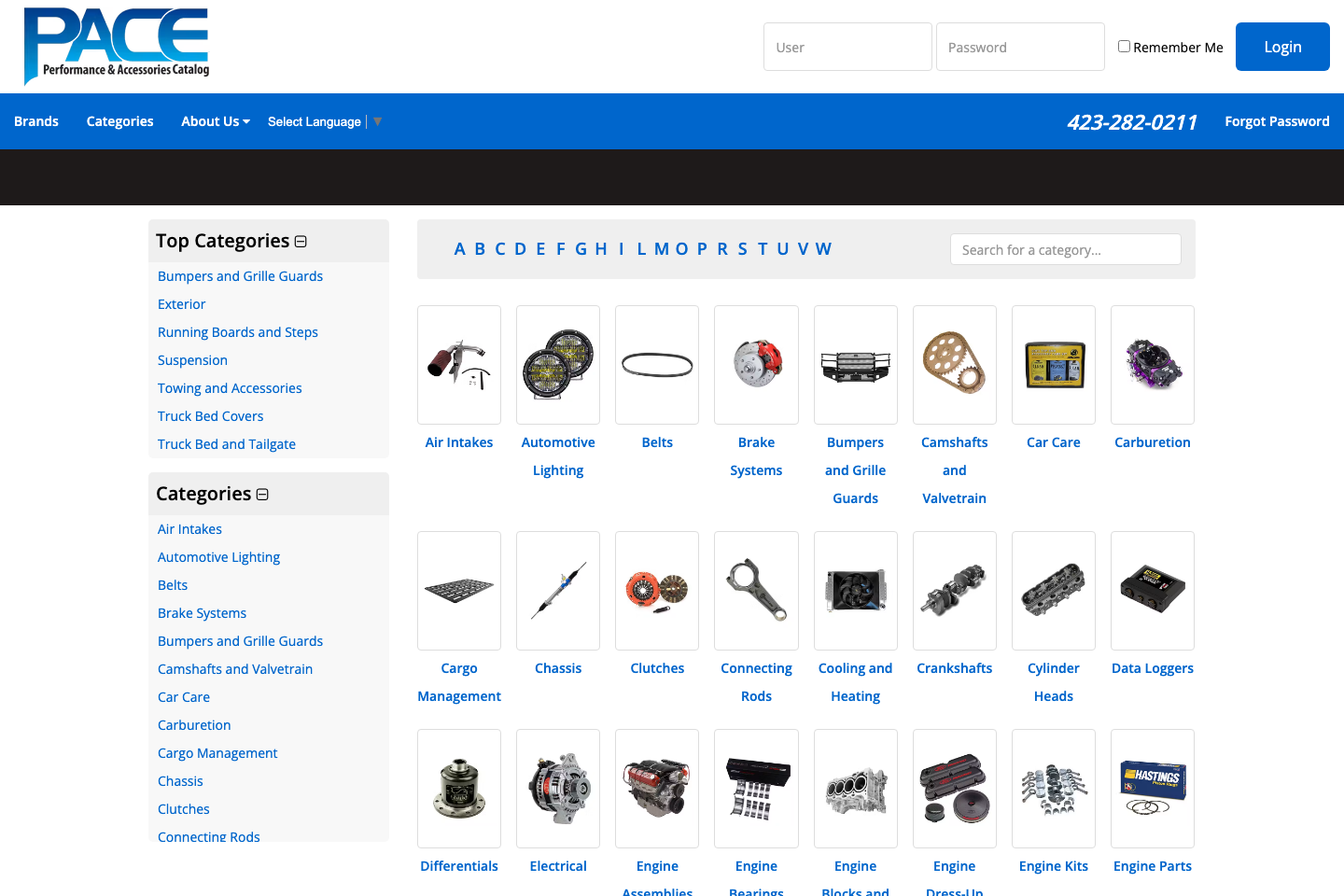The height and width of the screenshot is (896, 1344).
Task: Open the Automotive Lighting product image
Action: 558,365
